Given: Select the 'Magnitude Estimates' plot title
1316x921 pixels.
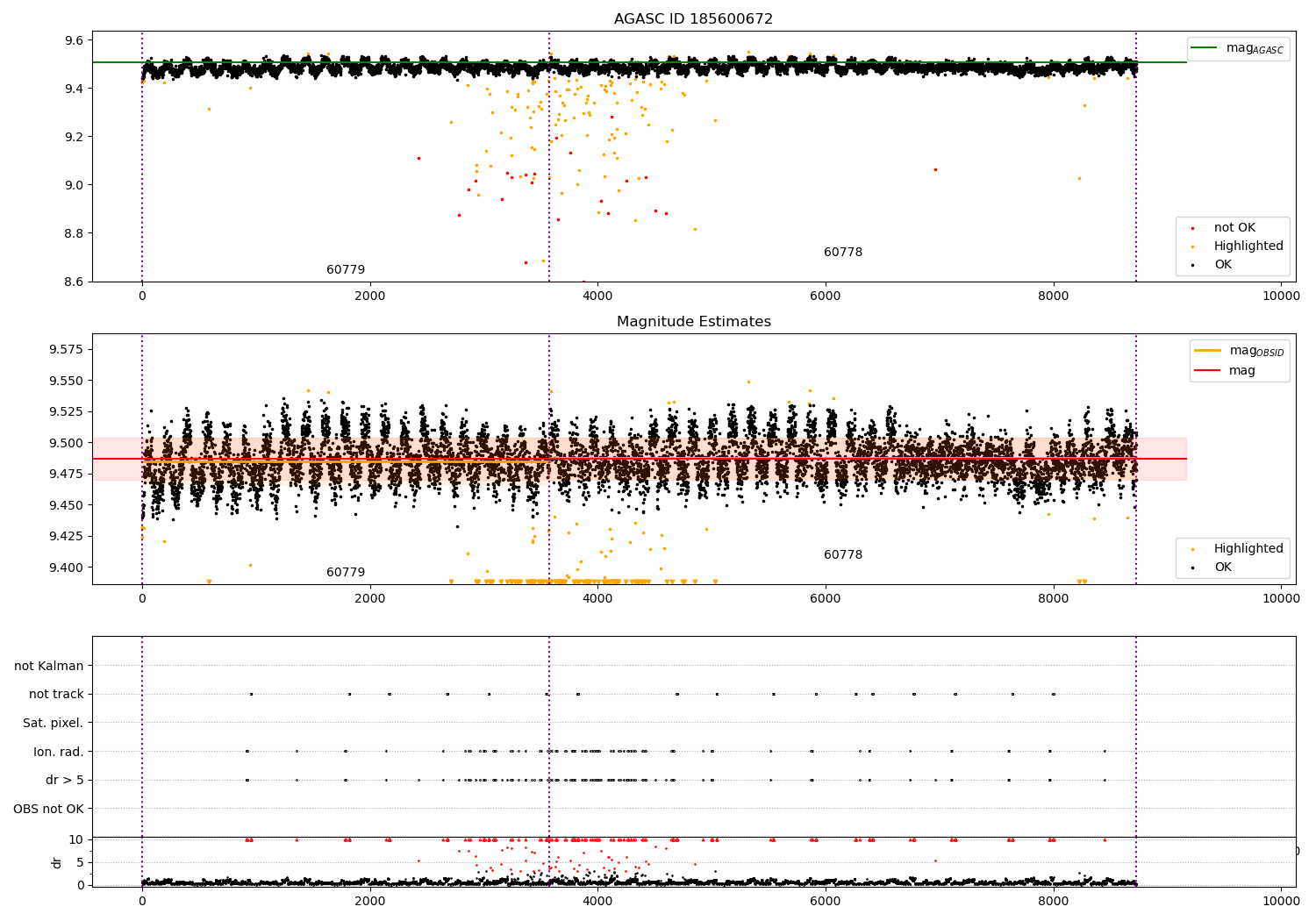Looking at the screenshot, I should pos(693,322).
